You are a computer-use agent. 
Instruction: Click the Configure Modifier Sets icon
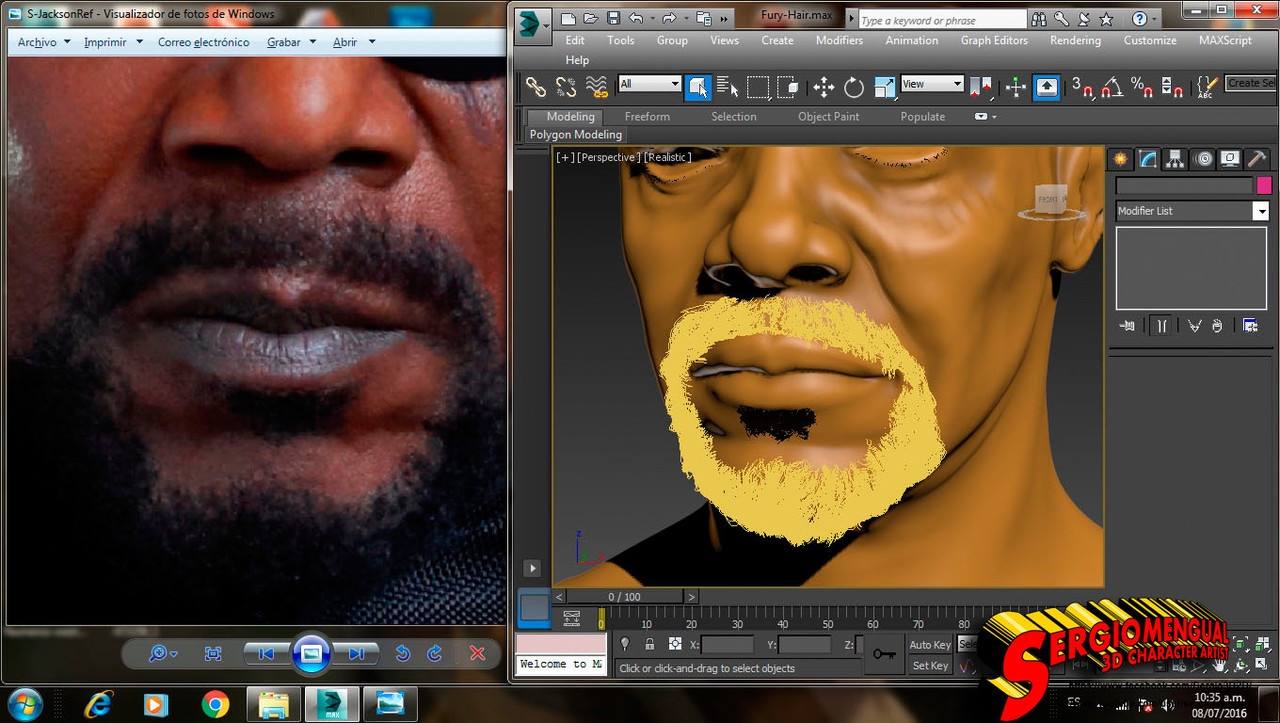[1250, 325]
